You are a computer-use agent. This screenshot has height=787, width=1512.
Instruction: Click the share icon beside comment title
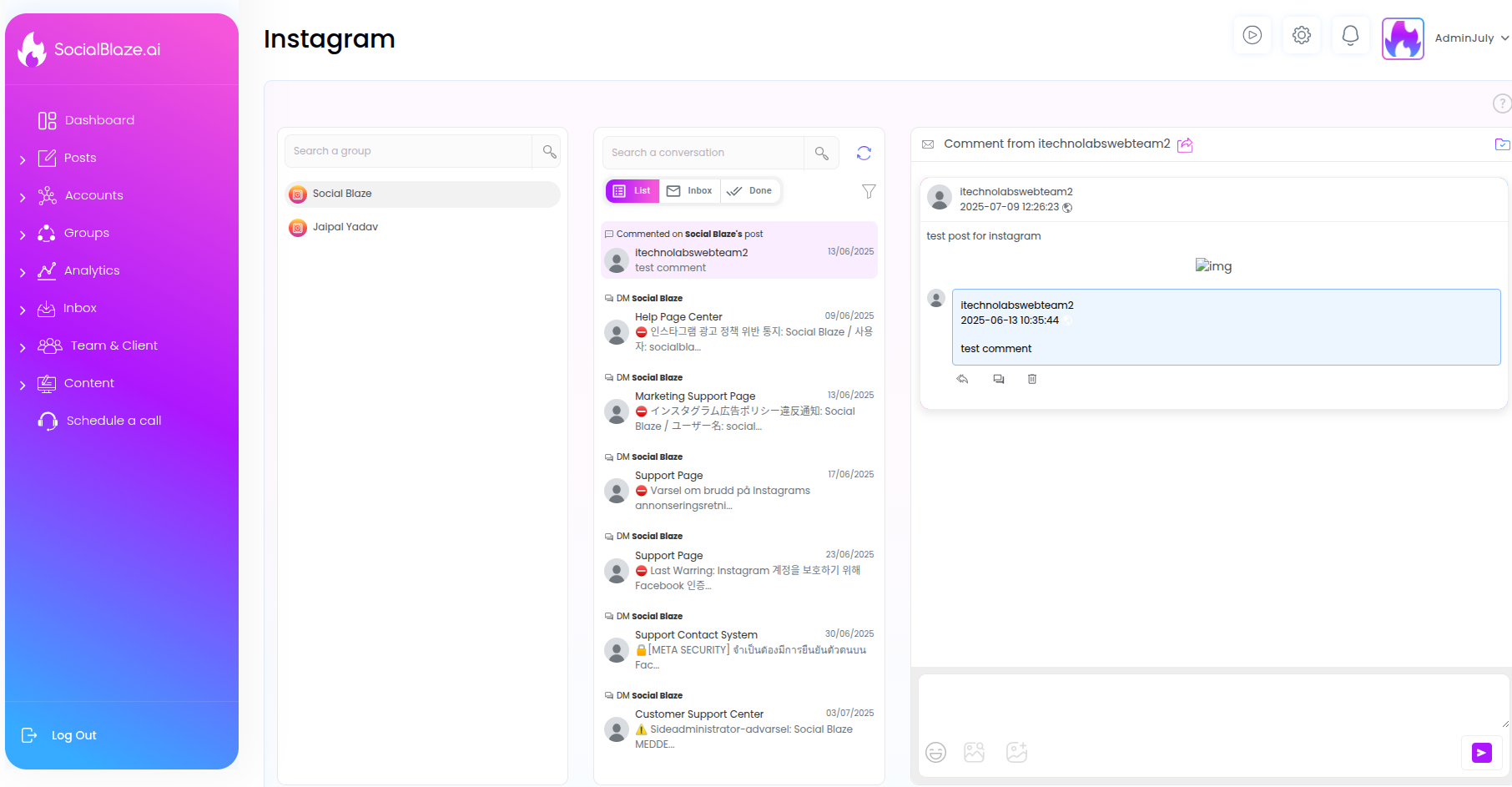click(1185, 145)
